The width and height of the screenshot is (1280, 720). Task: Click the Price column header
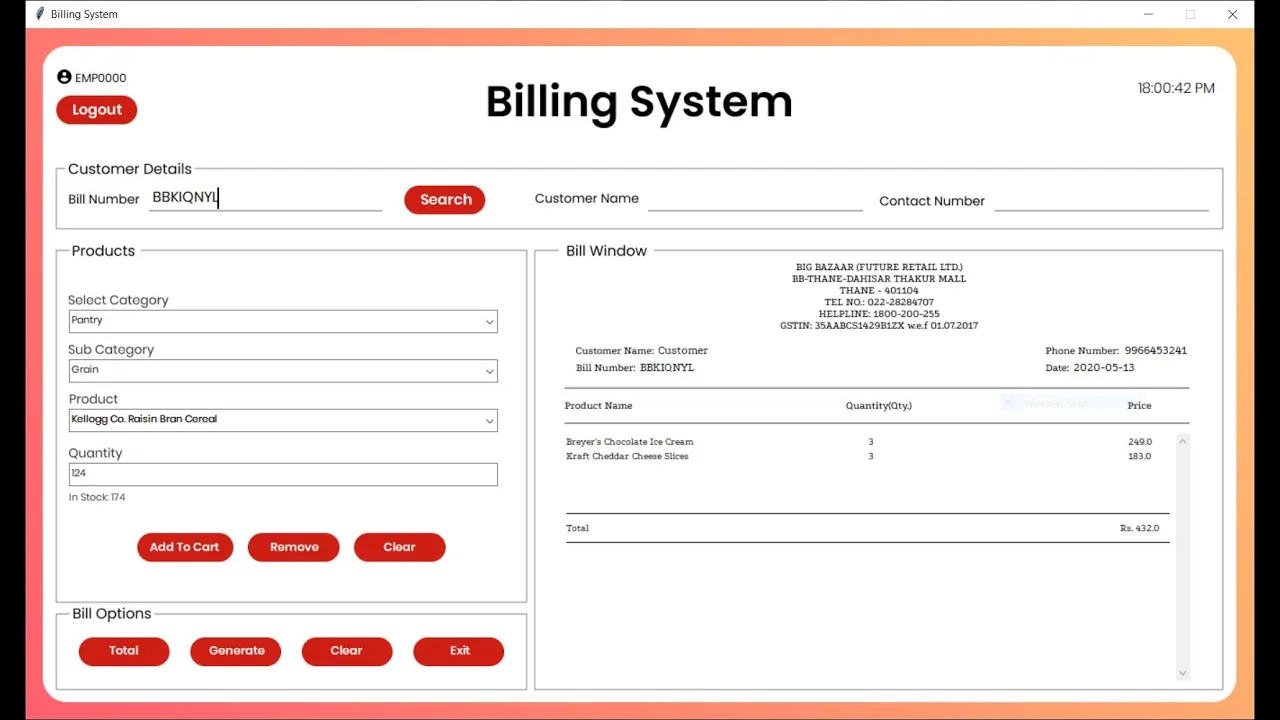pos(1139,406)
